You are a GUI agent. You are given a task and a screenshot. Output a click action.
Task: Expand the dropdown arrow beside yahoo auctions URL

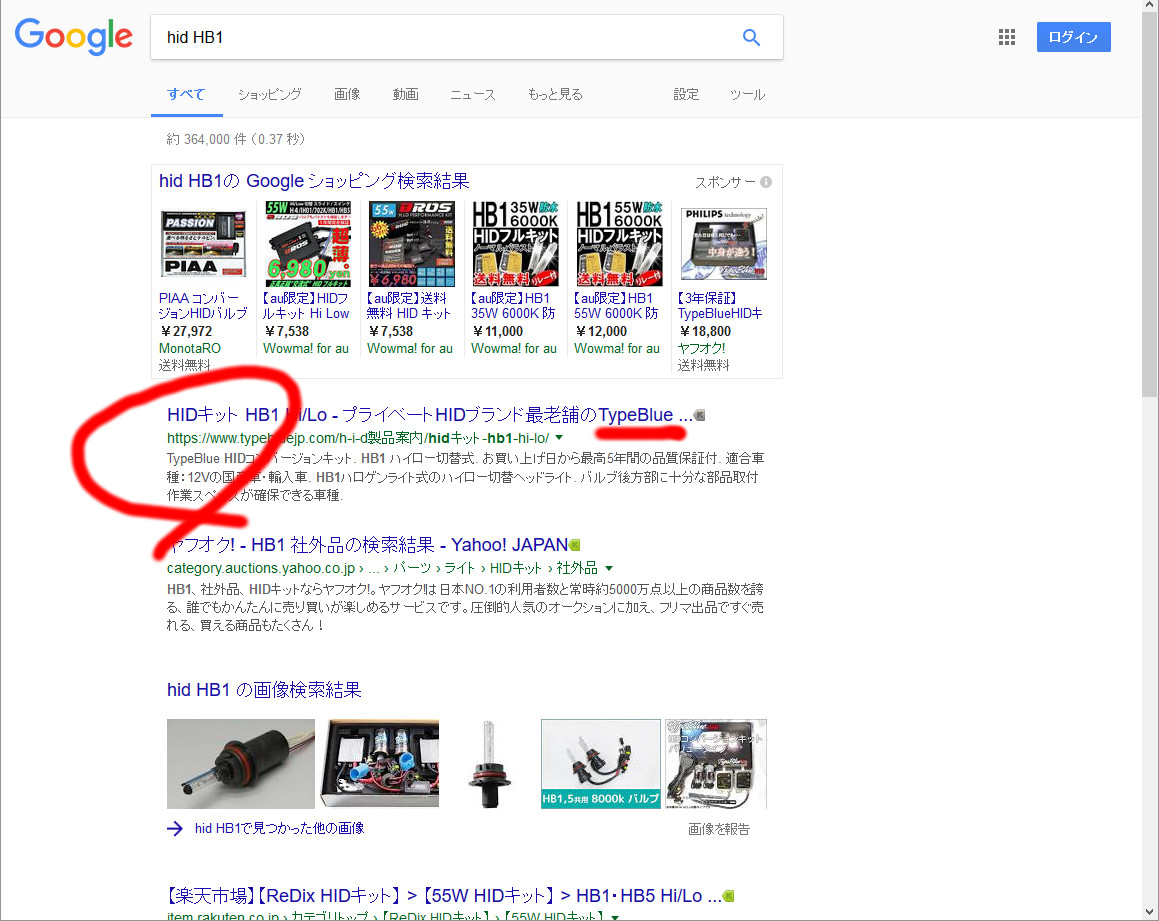coord(609,568)
